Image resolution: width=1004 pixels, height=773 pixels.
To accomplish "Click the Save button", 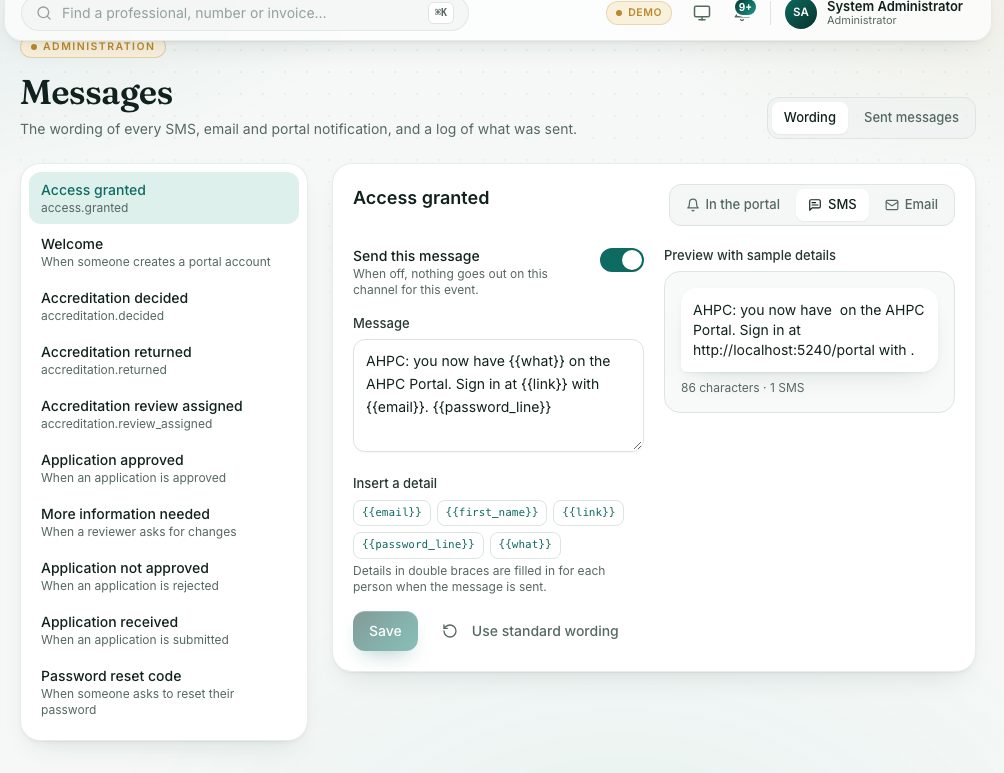I will [385, 631].
